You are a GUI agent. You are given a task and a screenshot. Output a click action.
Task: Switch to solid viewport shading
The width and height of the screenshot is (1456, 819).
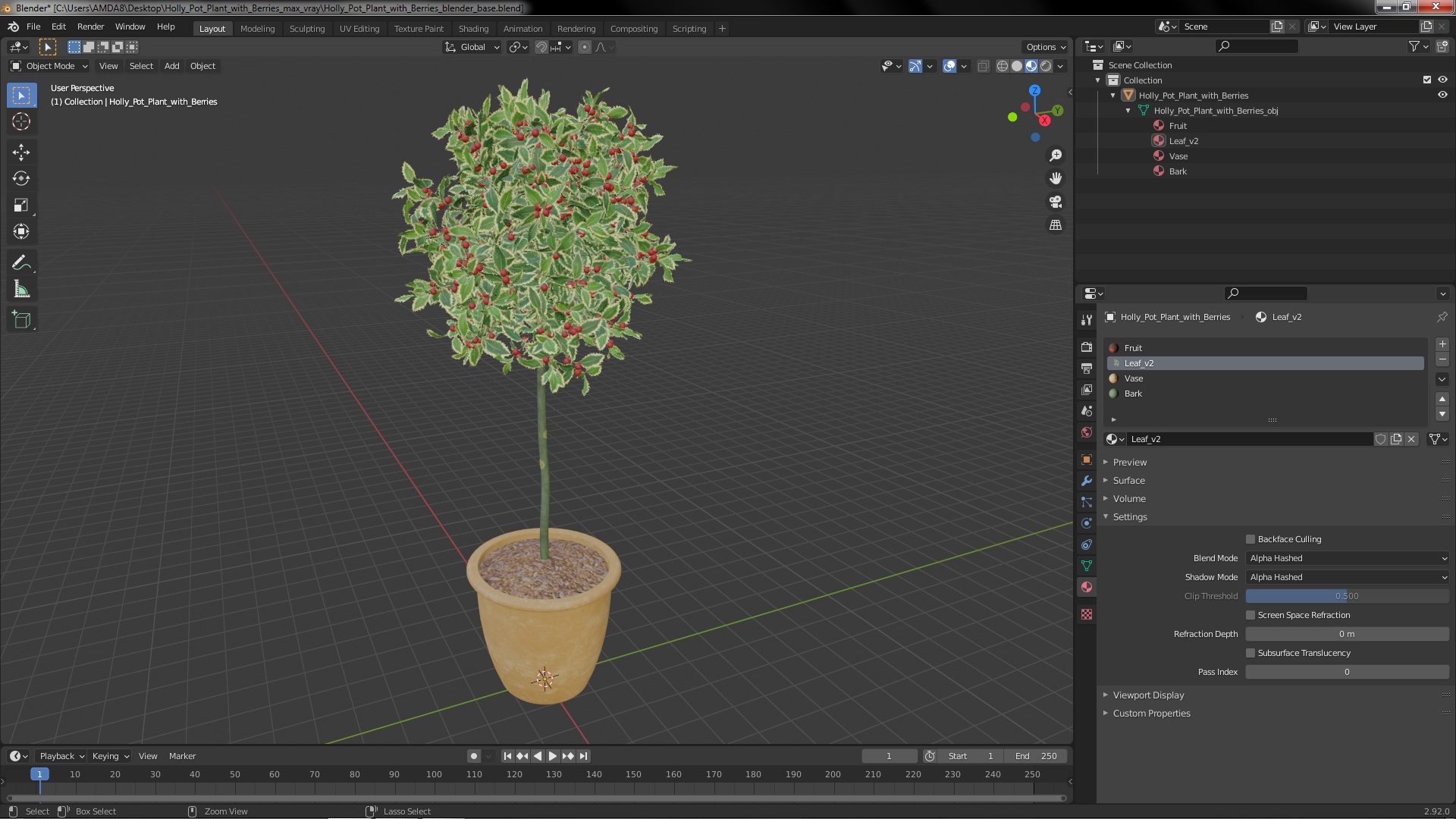tap(1017, 66)
